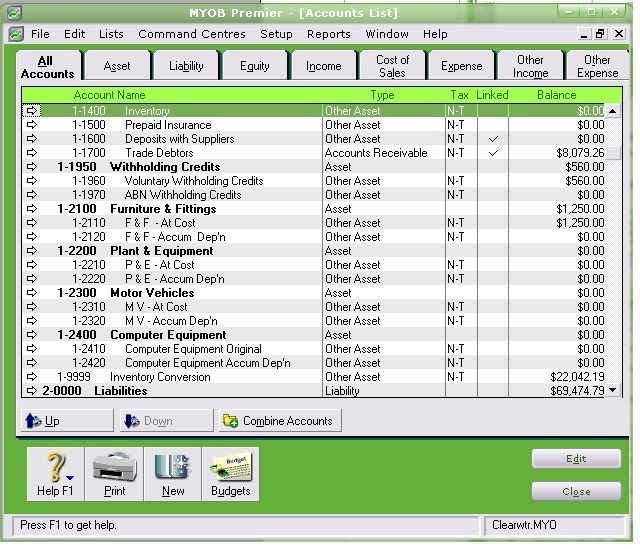Image resolution: width=640 pixels, height=549 pixels.
Task: Click the zoom arrow for M V - At Cost
Action: 31,306
